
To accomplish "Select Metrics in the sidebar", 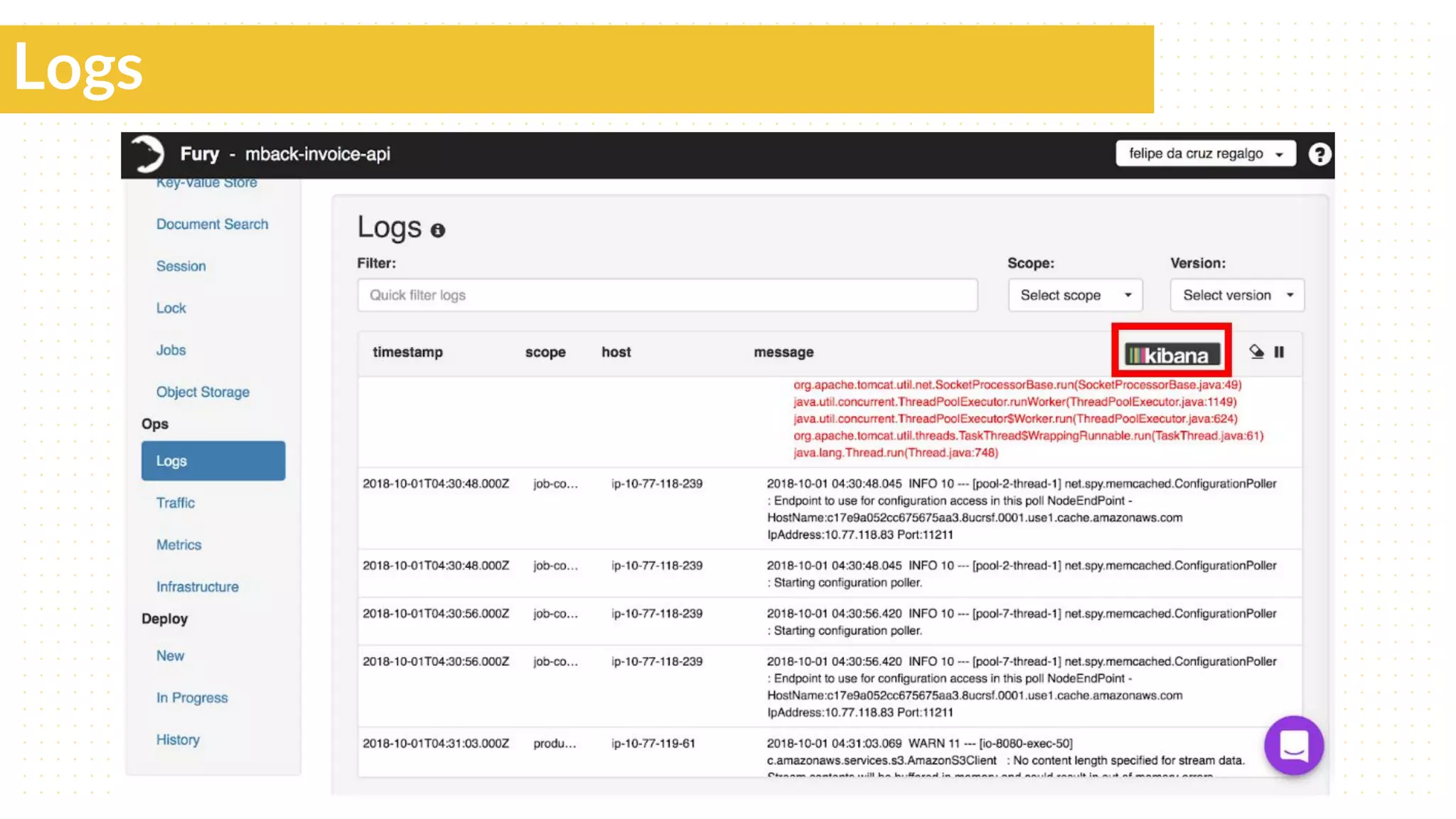I will [178, 545].
